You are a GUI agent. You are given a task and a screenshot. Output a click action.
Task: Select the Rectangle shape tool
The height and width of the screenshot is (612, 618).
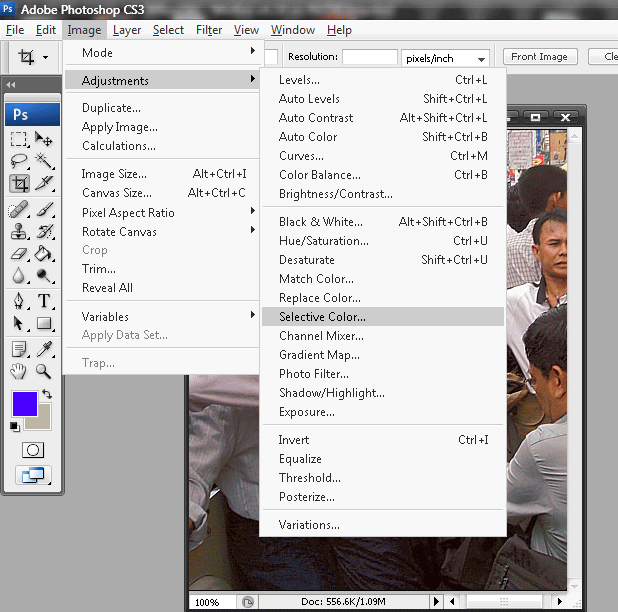(44, 323)
